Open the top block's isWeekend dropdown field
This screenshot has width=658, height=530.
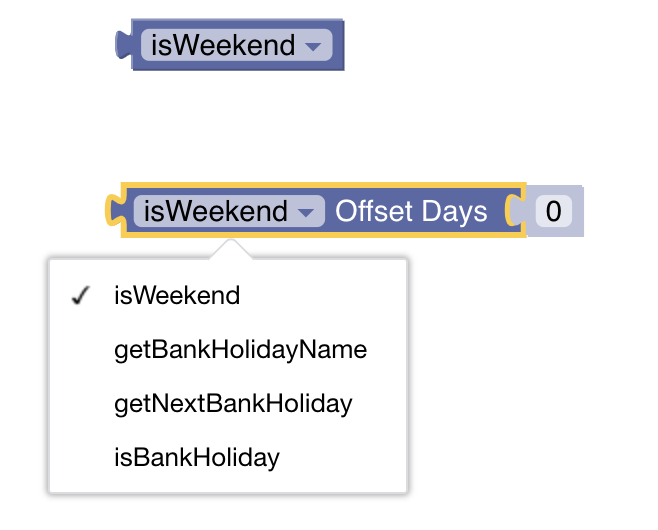pyautogui.click(x=237, y=45)
